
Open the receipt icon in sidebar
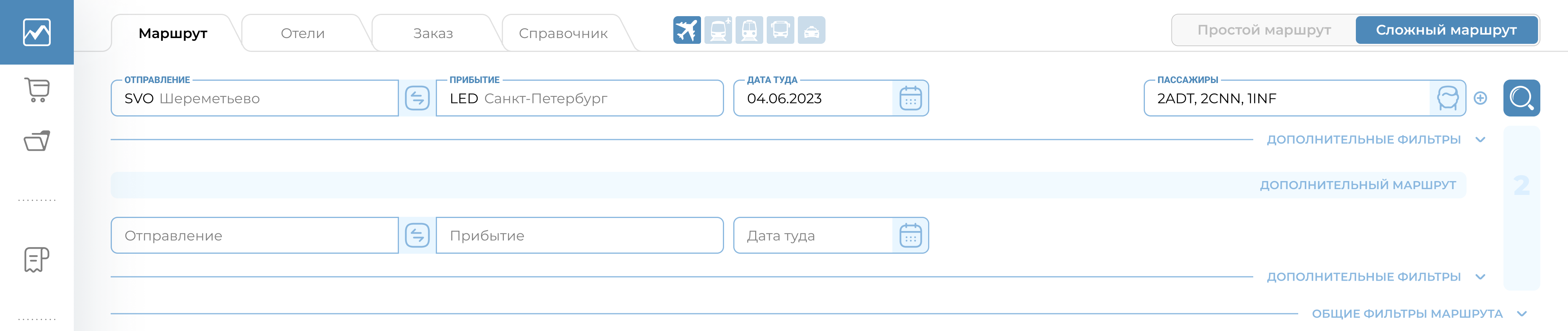click(x=37, y=260)
